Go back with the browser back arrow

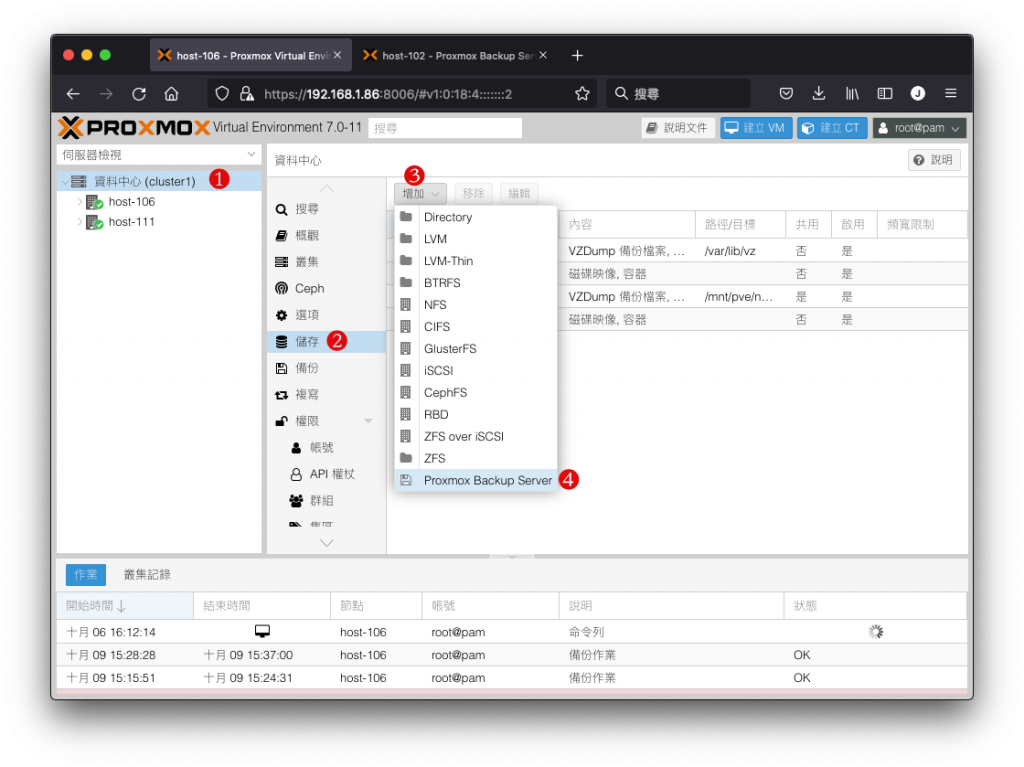point(73,94)
